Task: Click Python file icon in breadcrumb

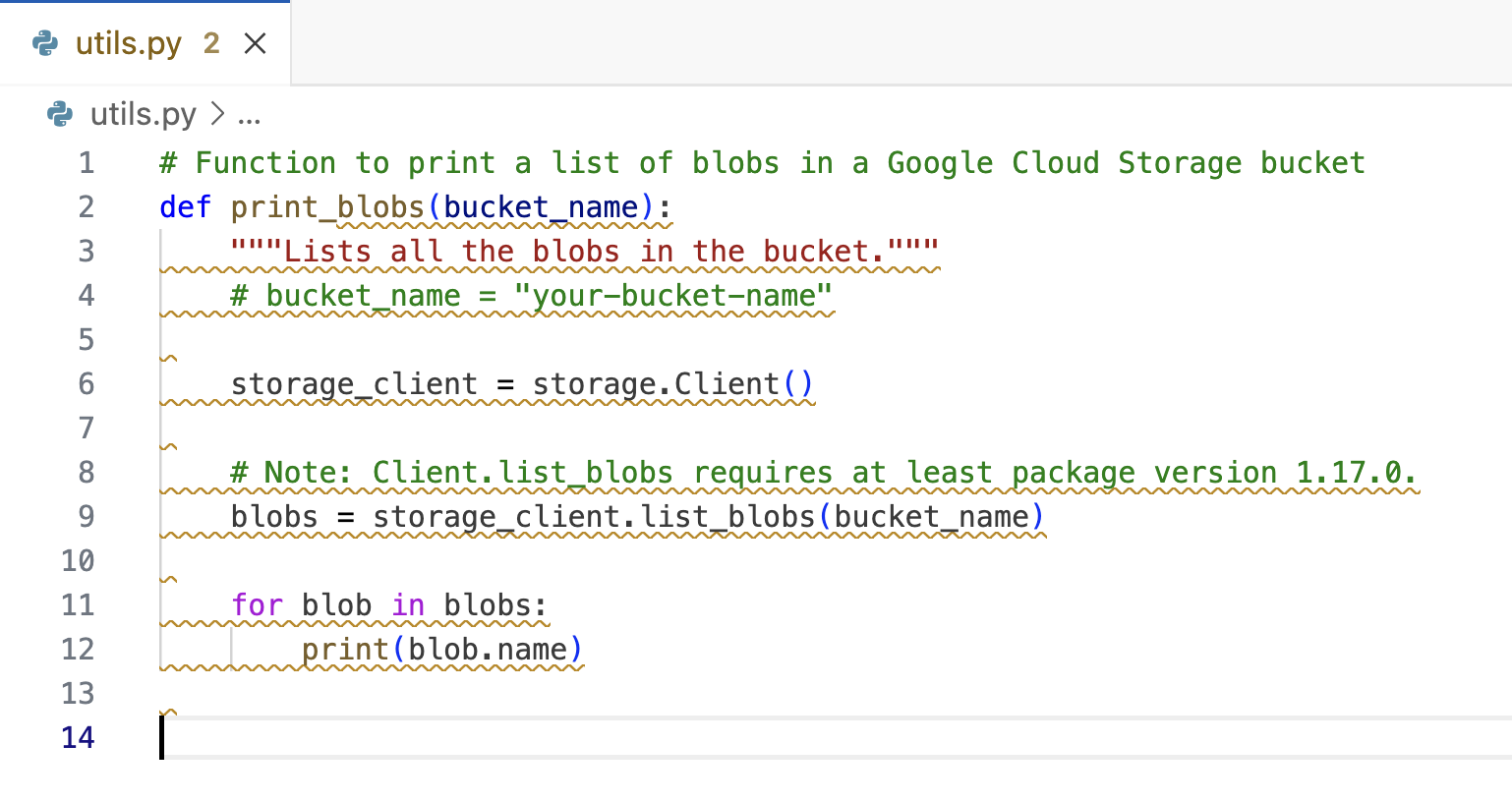Action: coord(60,114)
